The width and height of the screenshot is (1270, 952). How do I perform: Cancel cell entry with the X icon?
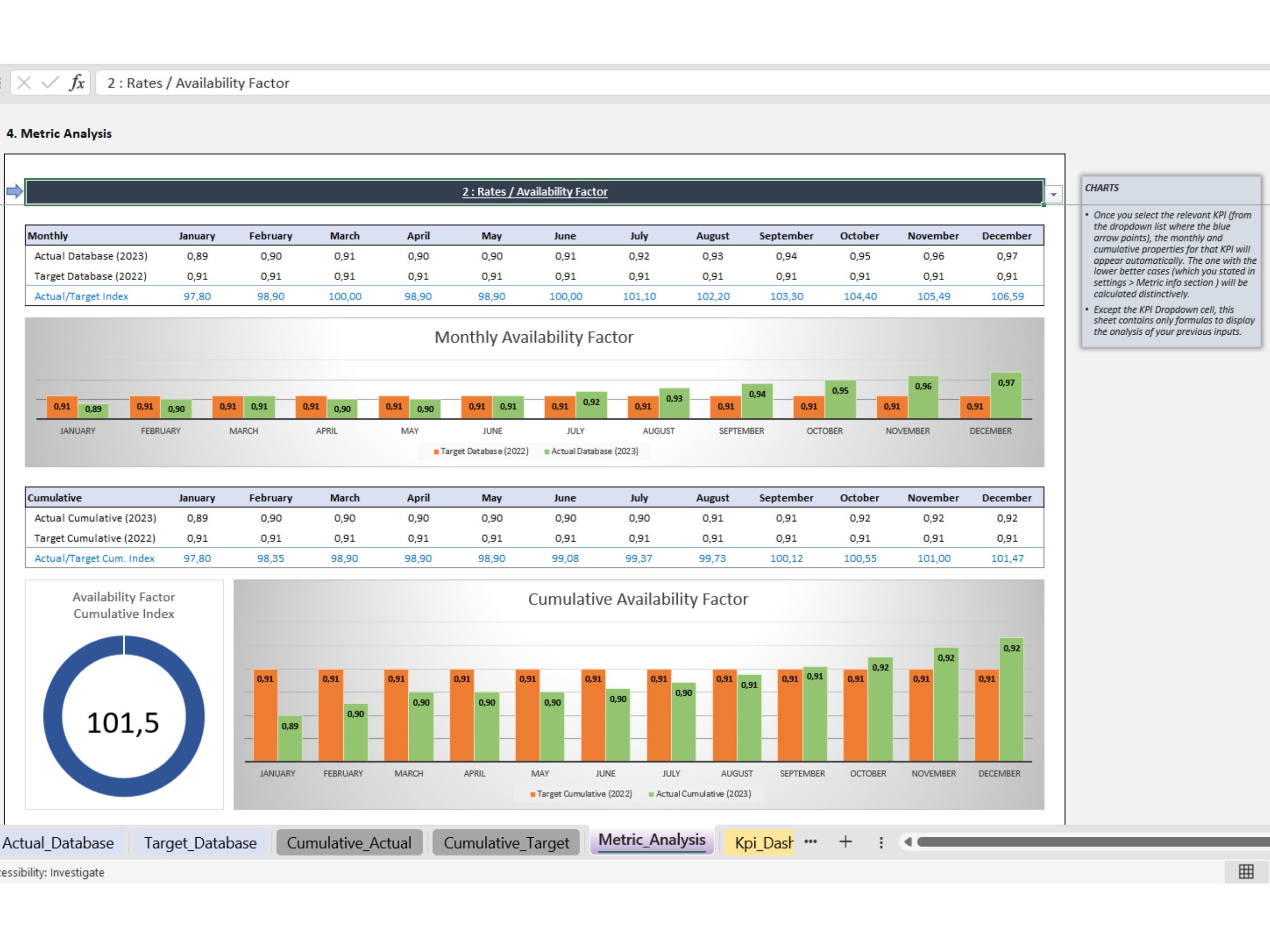click(x=24, y=83)
